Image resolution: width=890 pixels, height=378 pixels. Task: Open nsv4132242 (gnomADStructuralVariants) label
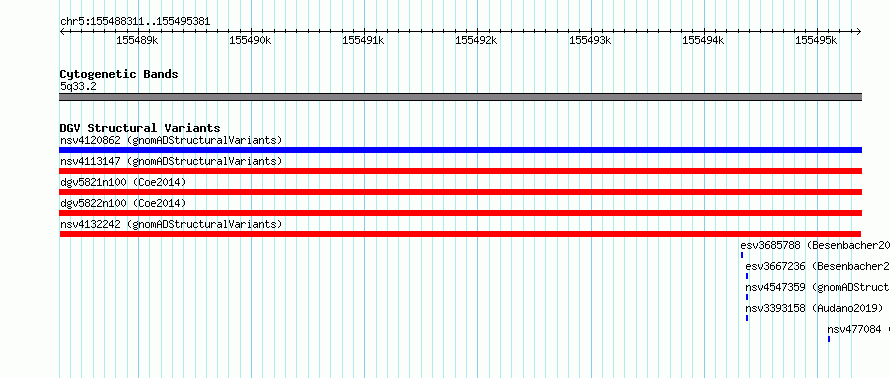coord(171,224)
